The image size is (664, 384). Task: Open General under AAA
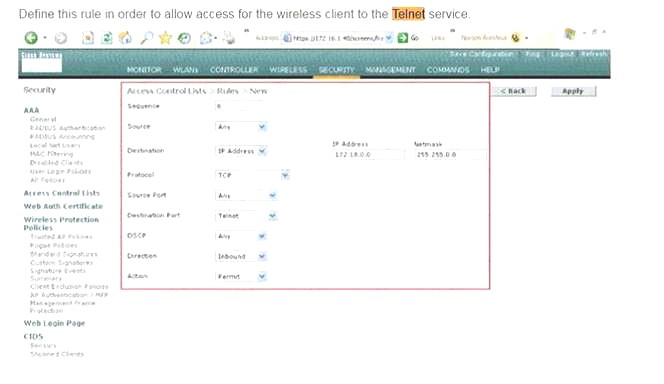[x=43, y=119]
